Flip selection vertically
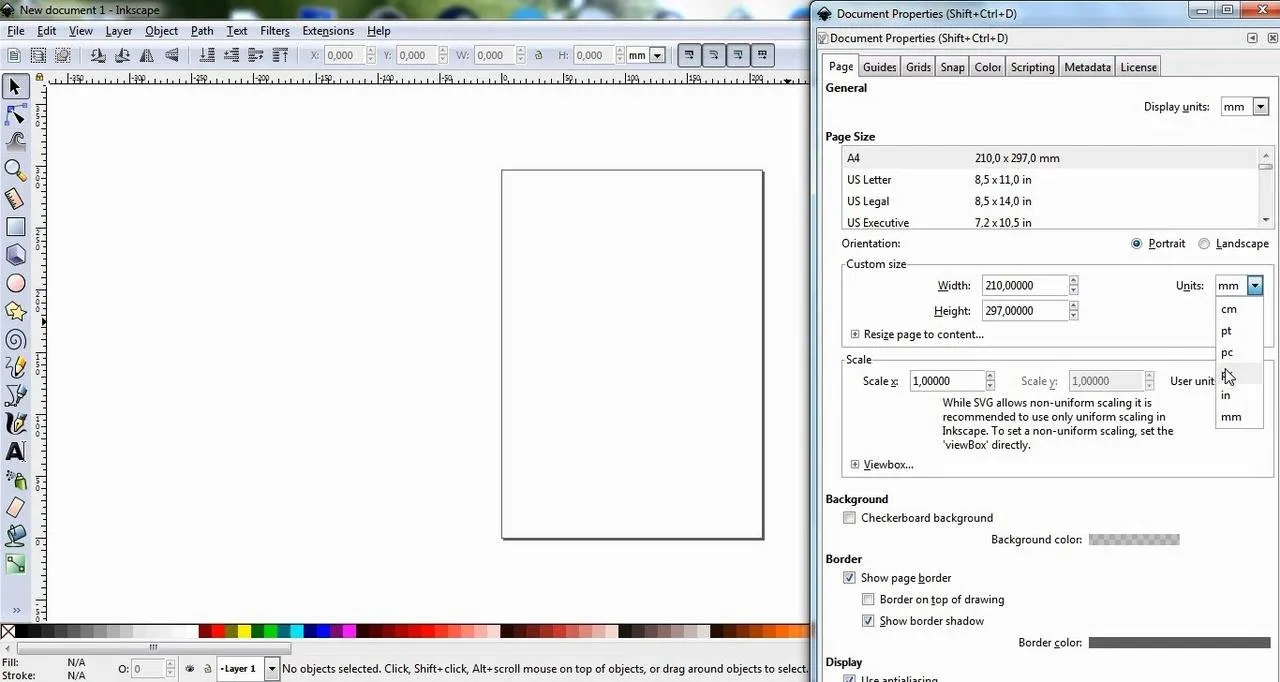 point(171,56)
